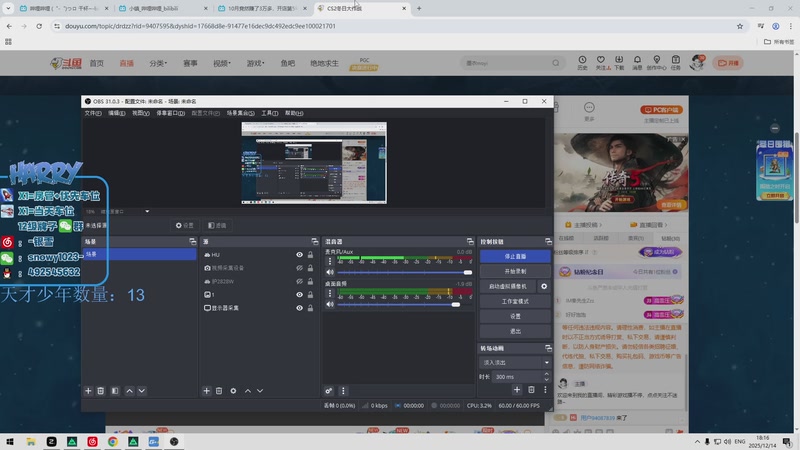This screenshot has width=800, height=450.
Task: Open scene filters icon in Scenes panel
Action: coord(115,391)
